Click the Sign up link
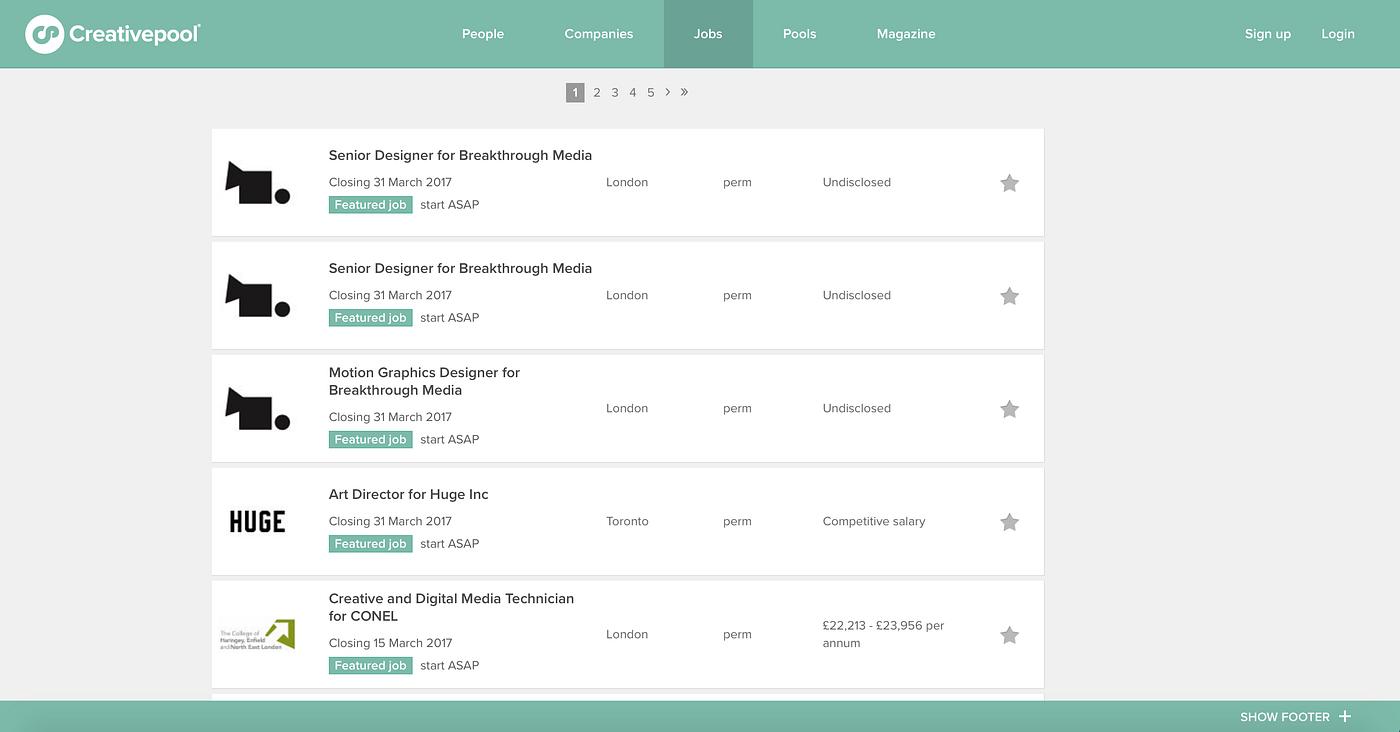 pos(1268,34)
